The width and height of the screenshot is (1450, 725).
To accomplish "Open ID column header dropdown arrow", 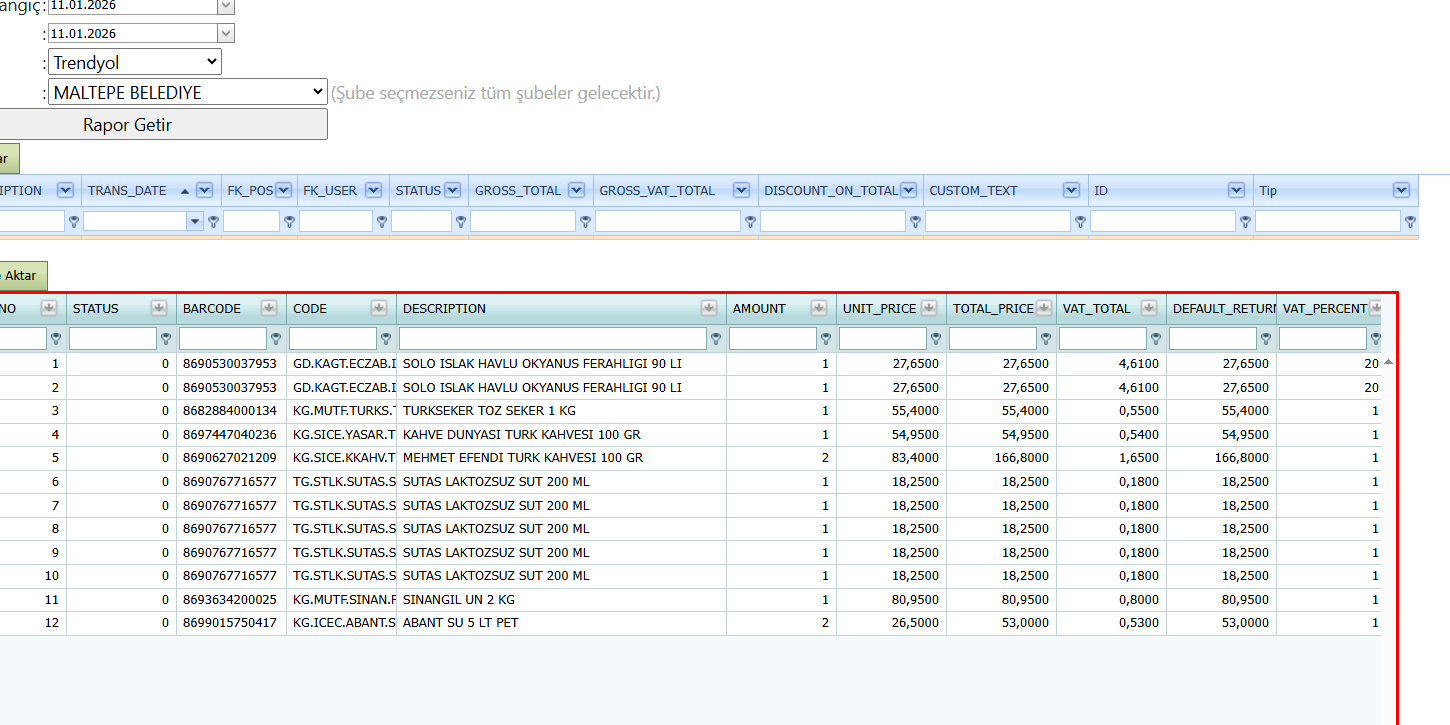I will click(1237, 190).
